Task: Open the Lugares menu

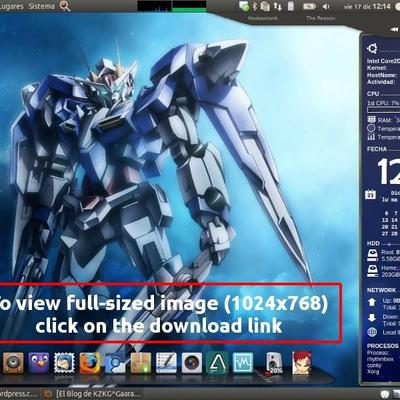Action: coord(11,6)
